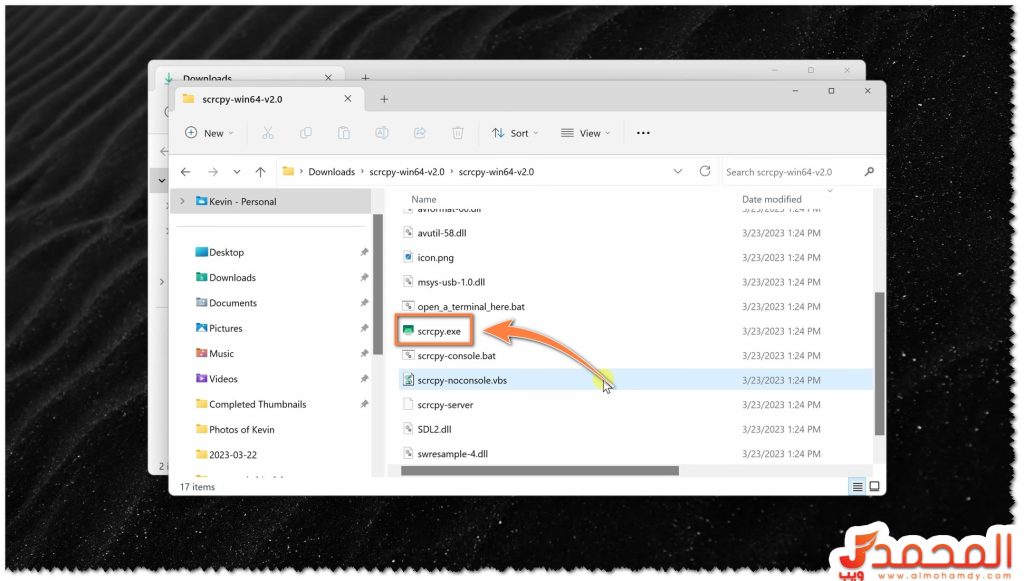Open a new File Explorer tab
Screen dimensions: 1024x581
(384, 99)
